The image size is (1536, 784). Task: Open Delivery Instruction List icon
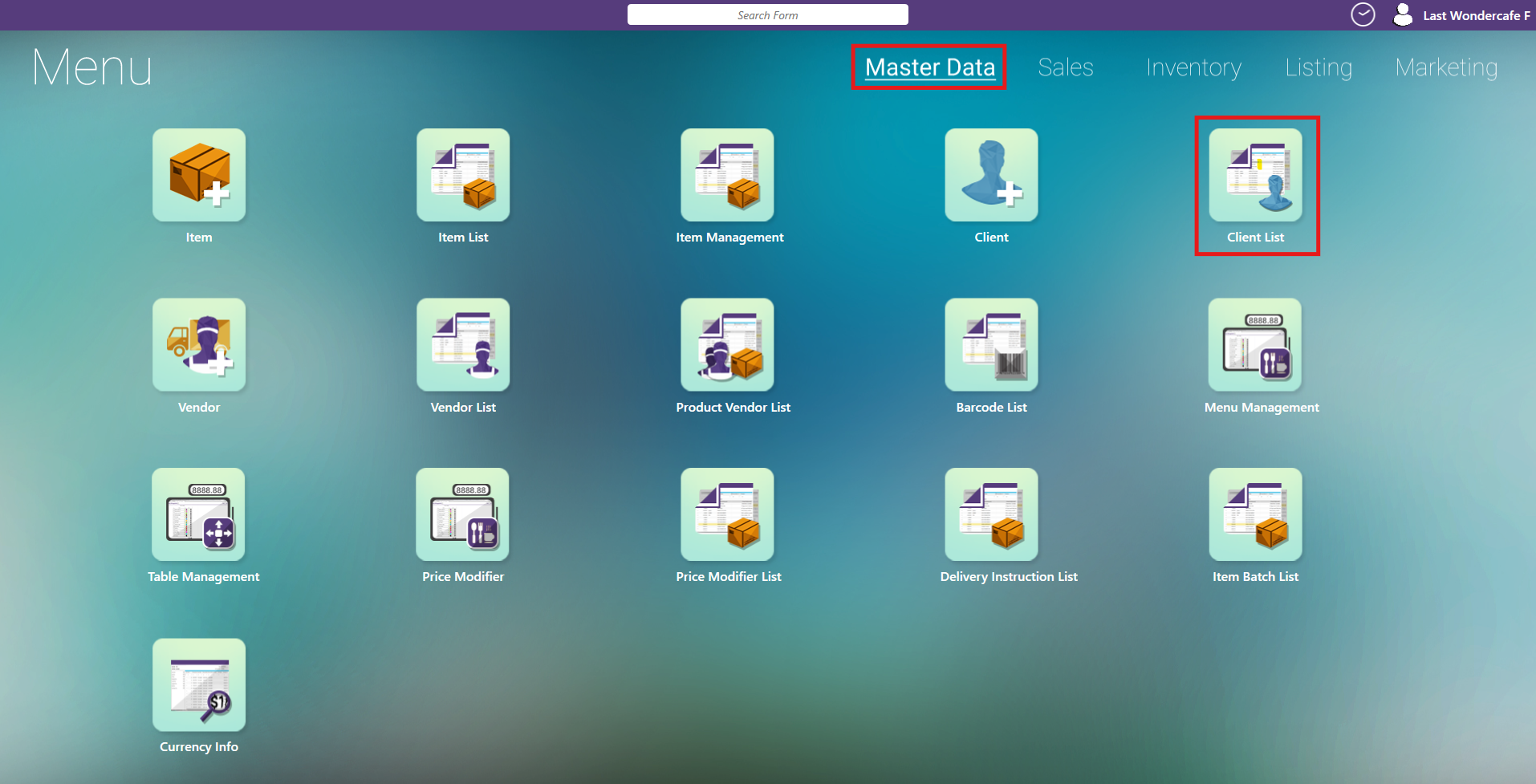(991, 515)
